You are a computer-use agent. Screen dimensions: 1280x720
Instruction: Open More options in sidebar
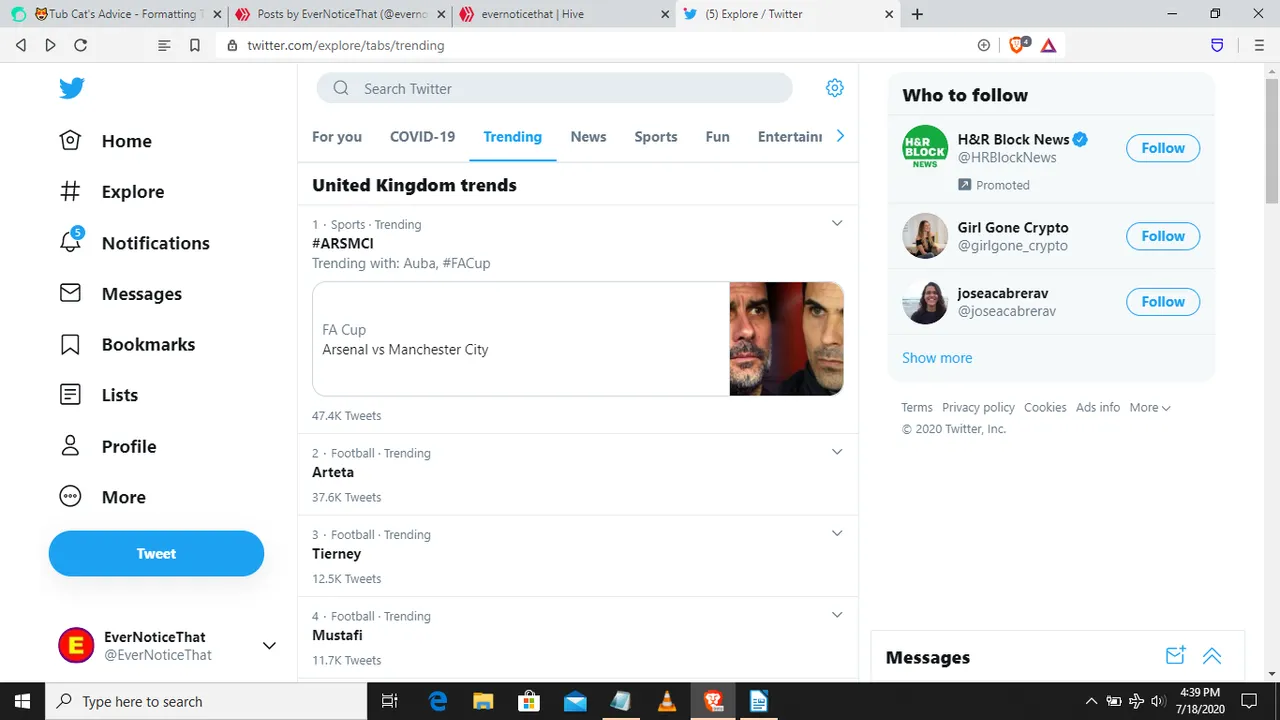click(x=102, y=497)
